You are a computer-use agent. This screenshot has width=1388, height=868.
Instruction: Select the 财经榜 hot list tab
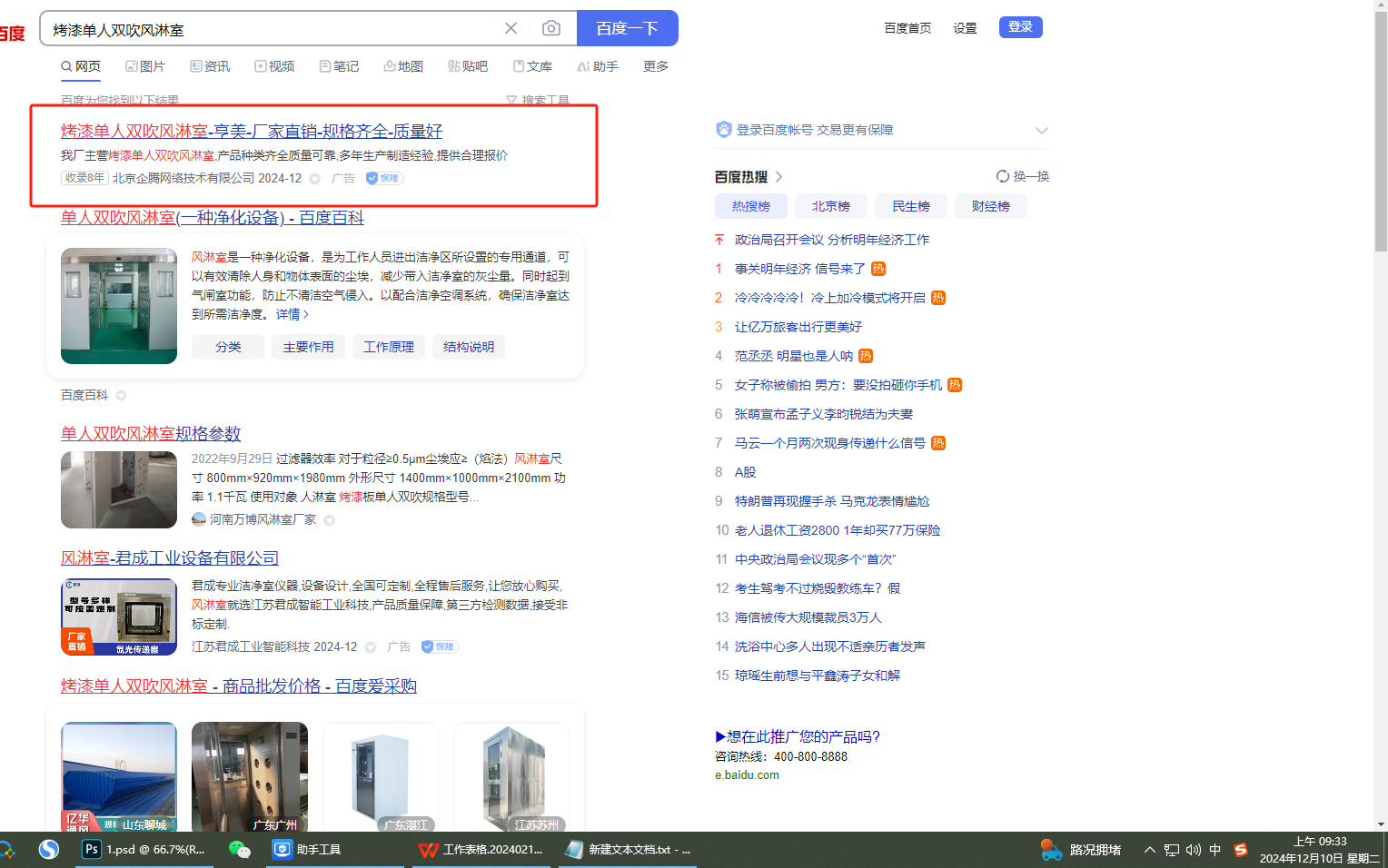[x=990, y=206]
